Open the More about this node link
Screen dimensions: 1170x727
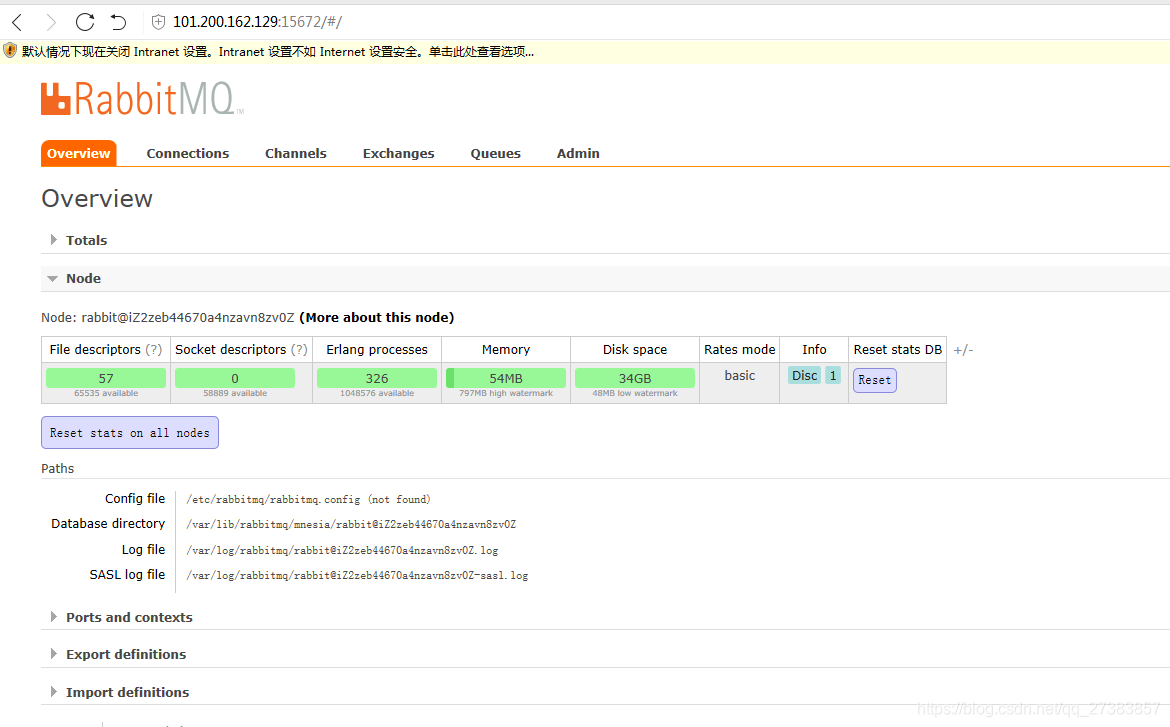pyautogui.click(x=377, y=317)
